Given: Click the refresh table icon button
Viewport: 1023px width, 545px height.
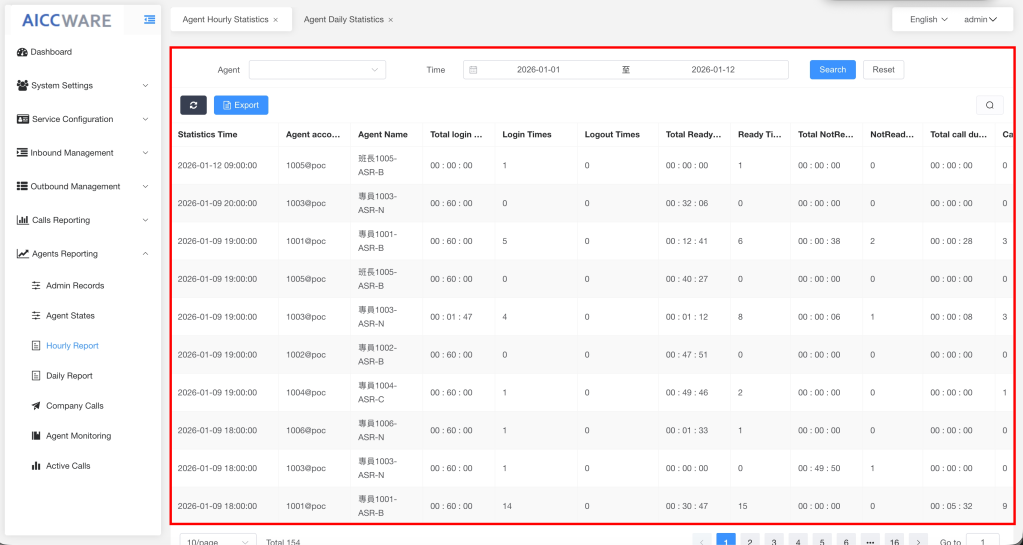Looking at the screenshot, I should point(193,105).
